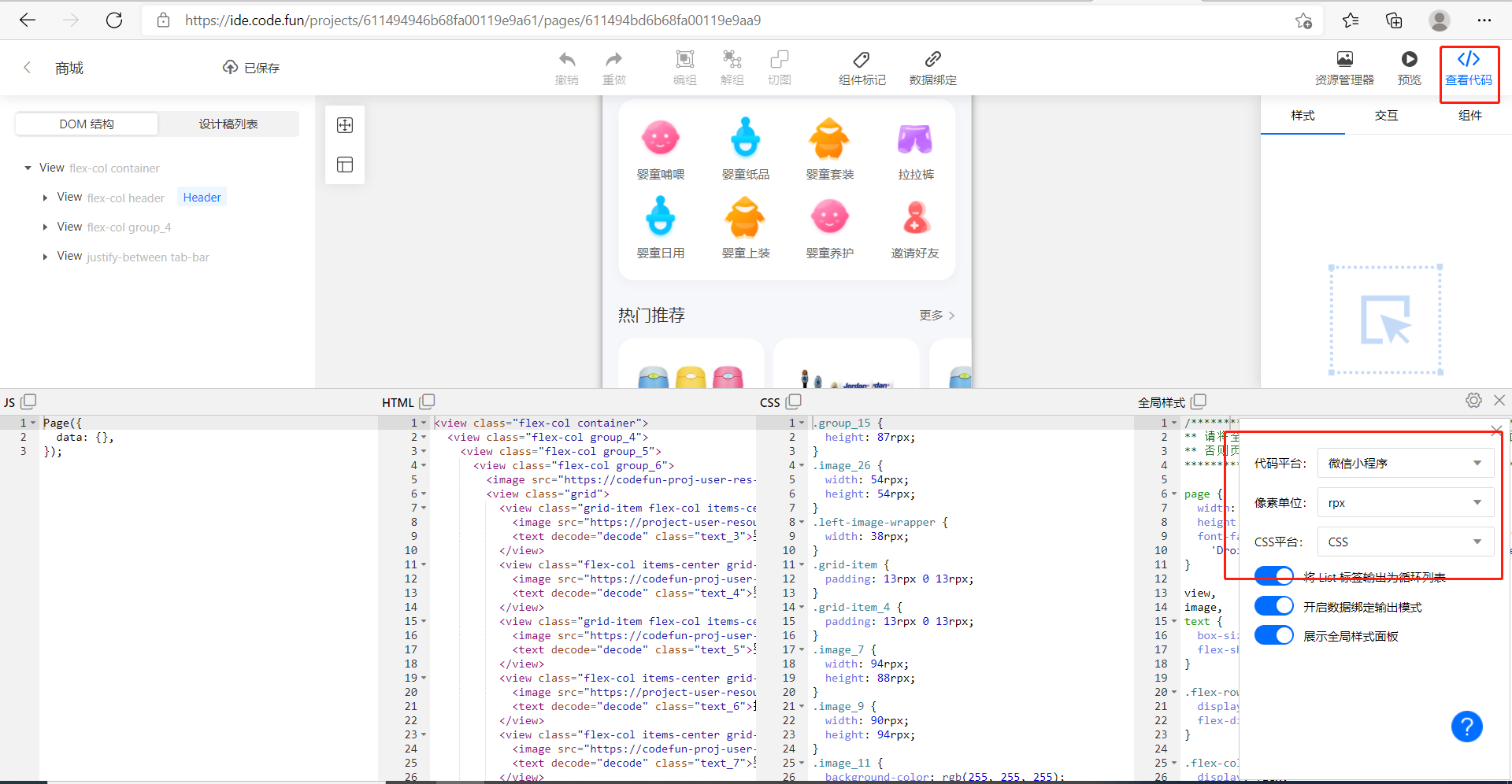This screenshot has width=1512, height=784.
Task: Switch to the 设计稿列表 tab
Action: [x=228, y=124]
